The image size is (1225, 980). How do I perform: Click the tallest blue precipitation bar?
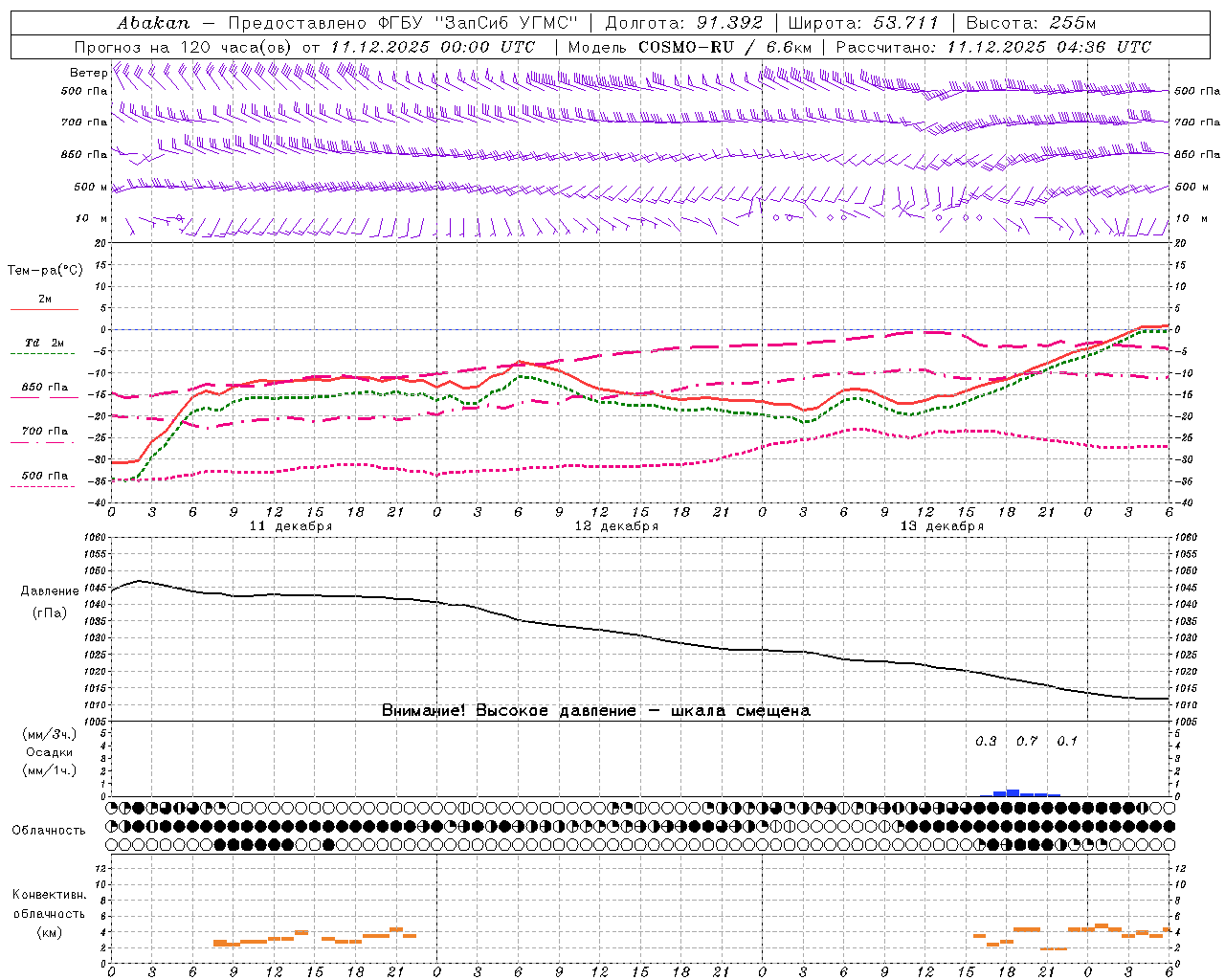pyautogui.click(x=1013, y=792)
